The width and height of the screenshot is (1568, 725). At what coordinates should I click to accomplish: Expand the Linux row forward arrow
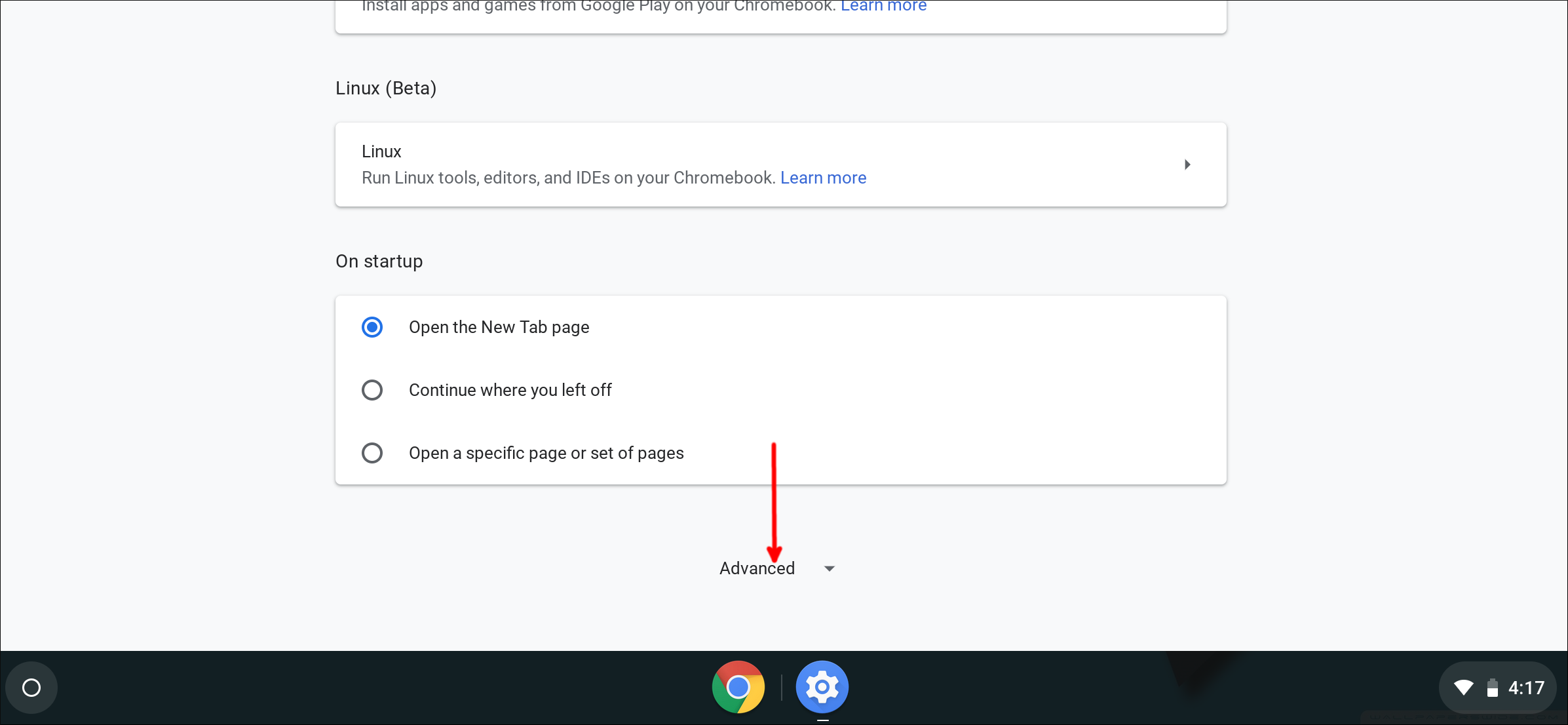(x=1187, y=165)
